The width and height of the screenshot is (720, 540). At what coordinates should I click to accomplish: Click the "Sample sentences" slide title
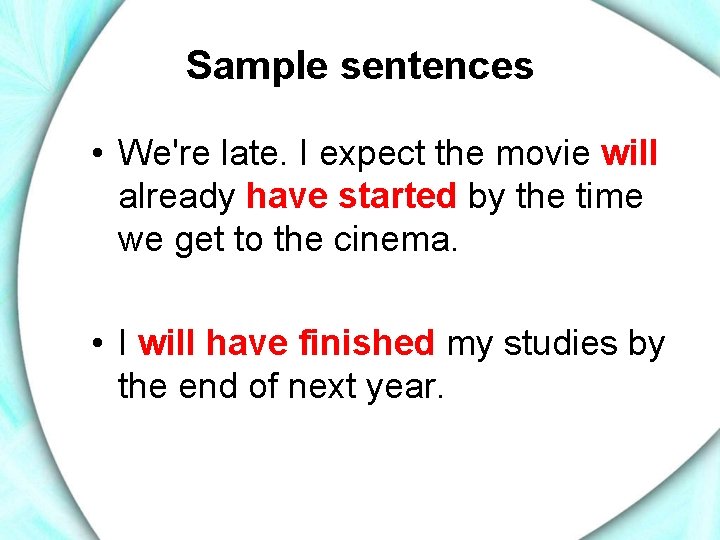click(359, 66)
